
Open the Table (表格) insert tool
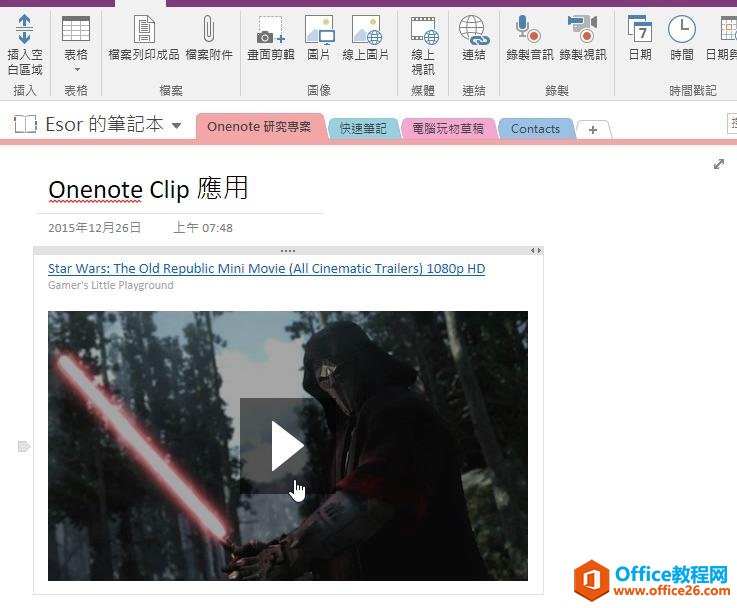coord(76,39)
